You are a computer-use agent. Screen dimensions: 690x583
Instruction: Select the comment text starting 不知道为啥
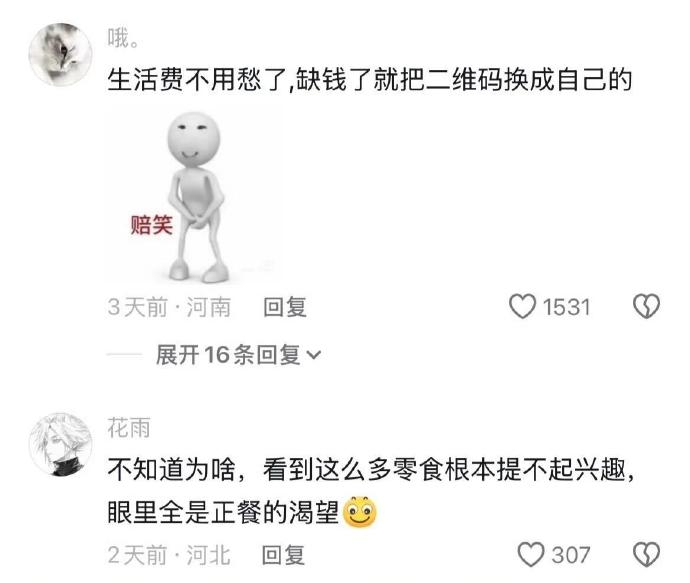pyautogui.click(x=371, y=491)
